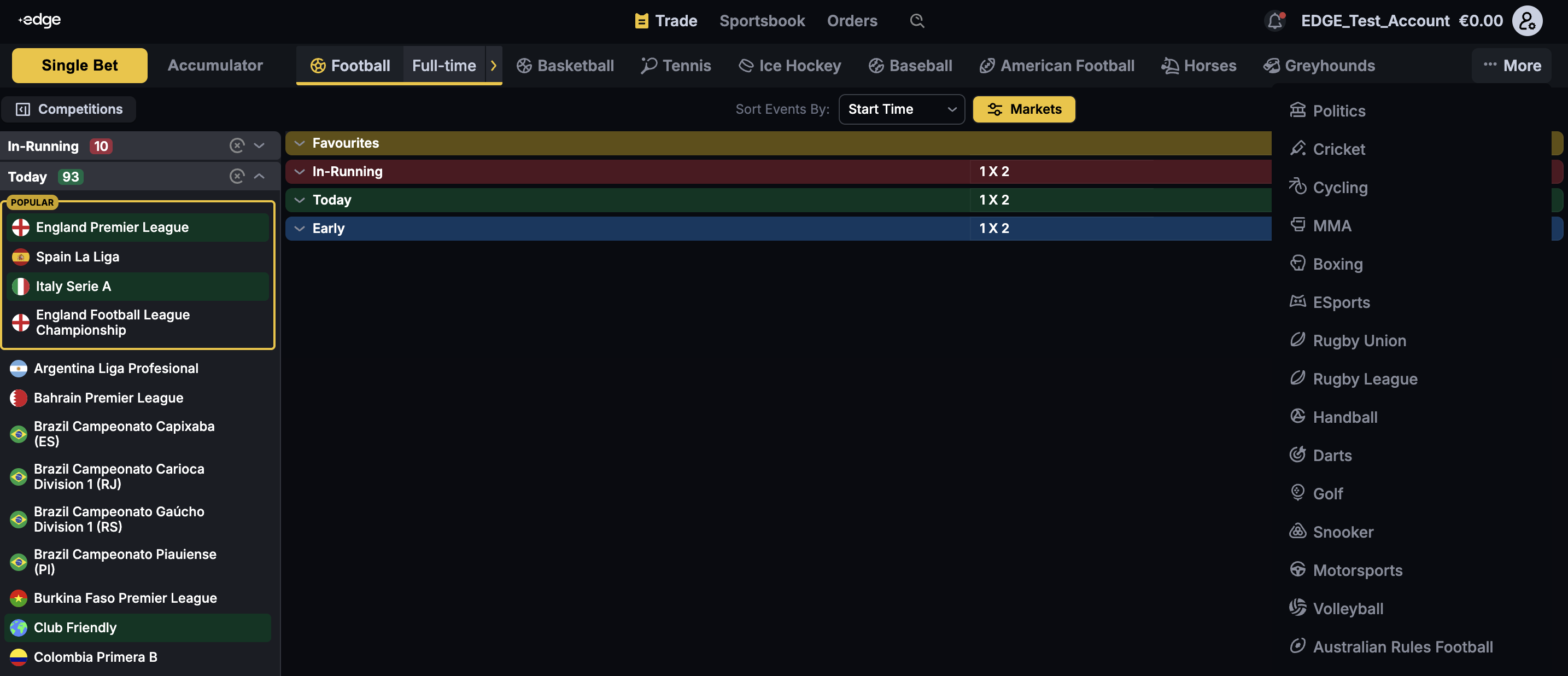Click the Argentina flag icon

[18, 369]
